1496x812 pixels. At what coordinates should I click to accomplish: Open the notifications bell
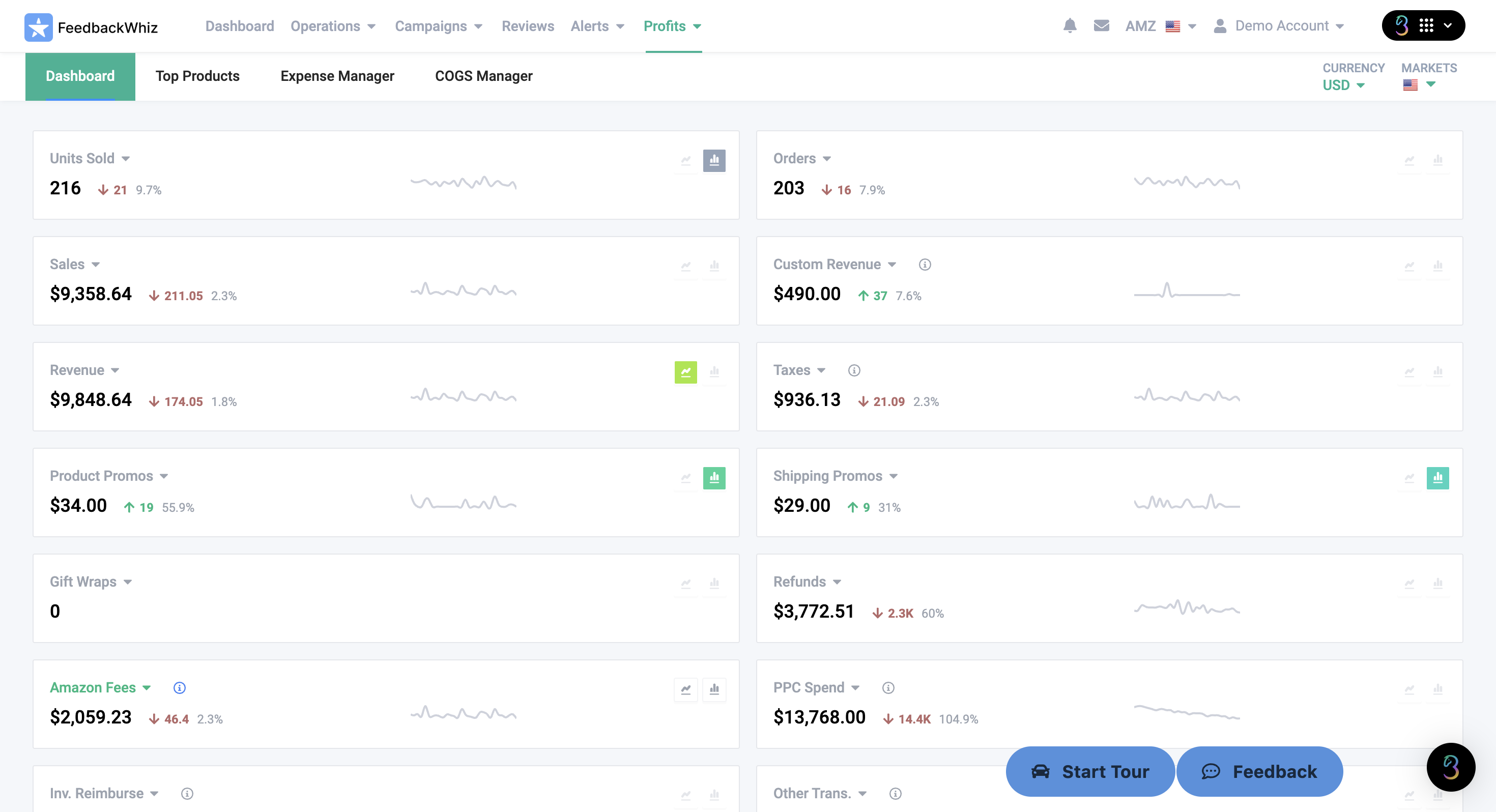pos(1070,26)
